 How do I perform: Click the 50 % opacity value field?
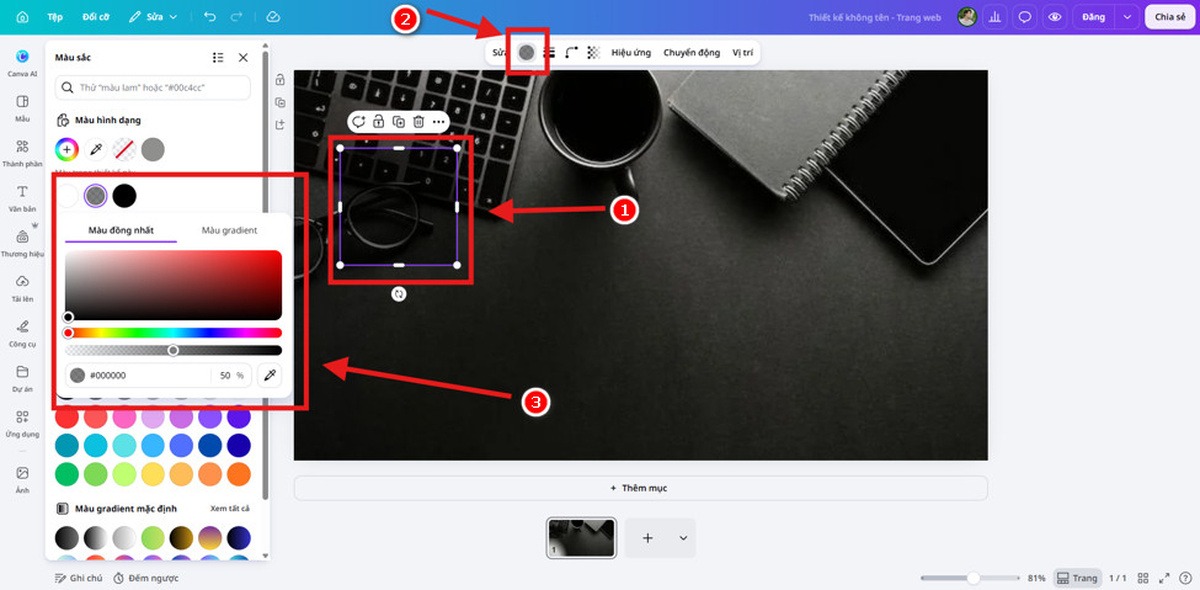(x=231, y=375)
